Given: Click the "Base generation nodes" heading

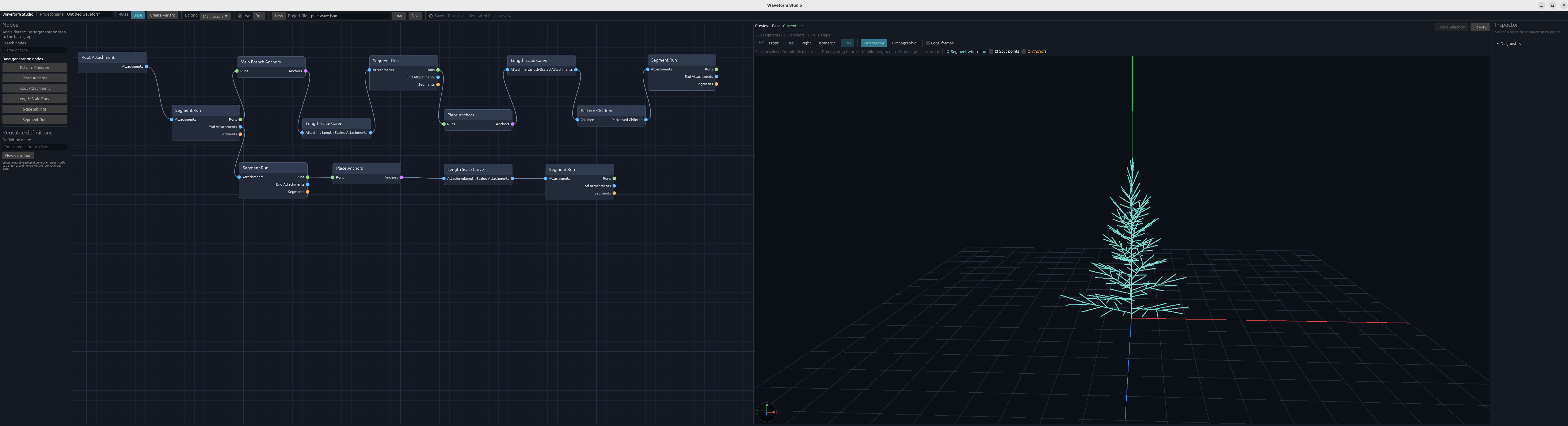Looking at the screenshot, I should [22, 59].
